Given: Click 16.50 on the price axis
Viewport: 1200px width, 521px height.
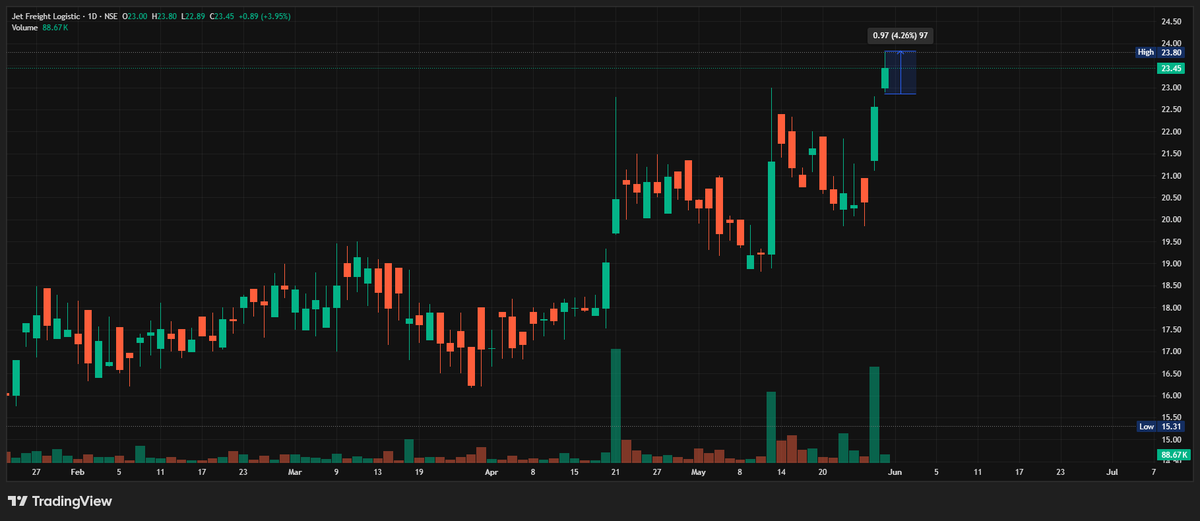Looking at the screenshot, I should [x=1172, y=373].
